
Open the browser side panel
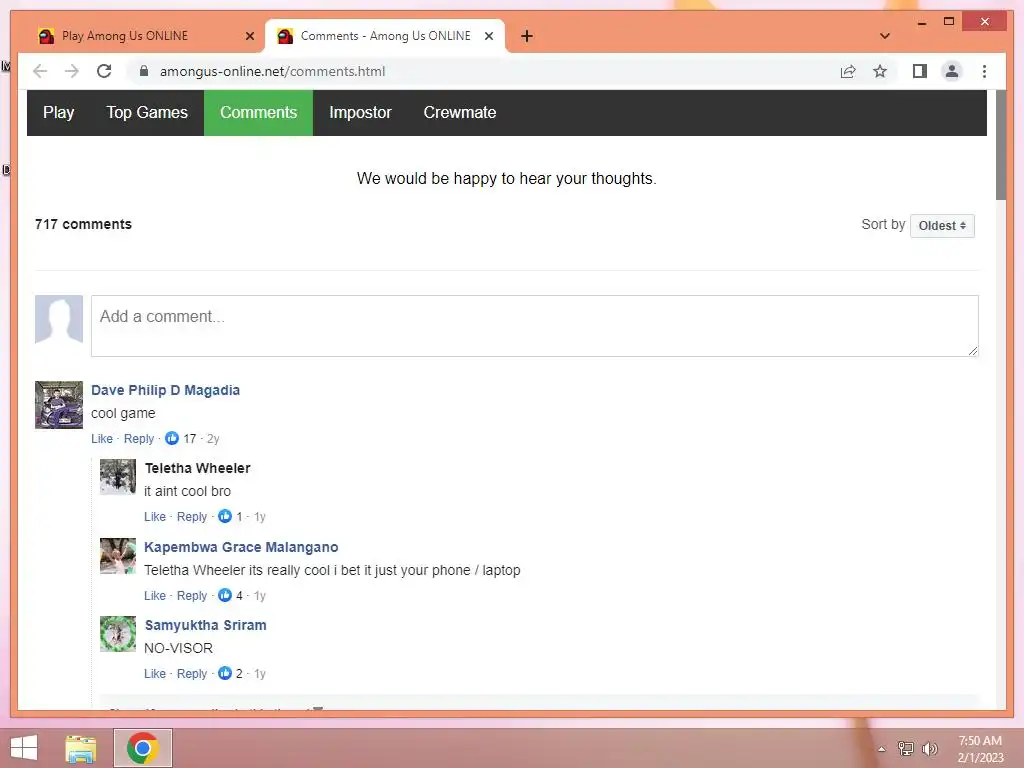tap(920, 71)
